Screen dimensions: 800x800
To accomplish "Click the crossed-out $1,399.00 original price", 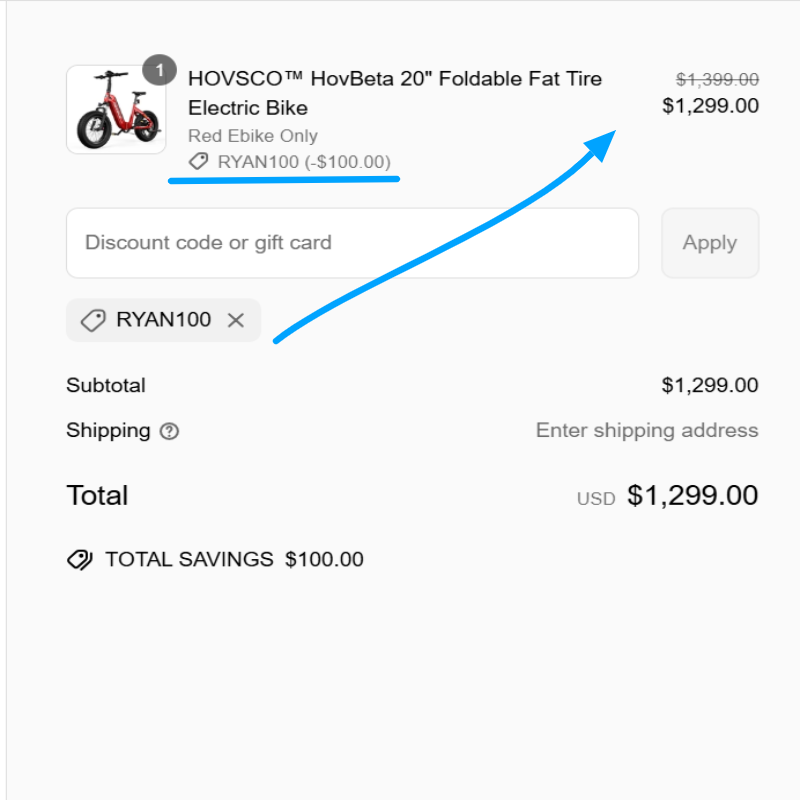I will click(717, 80).
